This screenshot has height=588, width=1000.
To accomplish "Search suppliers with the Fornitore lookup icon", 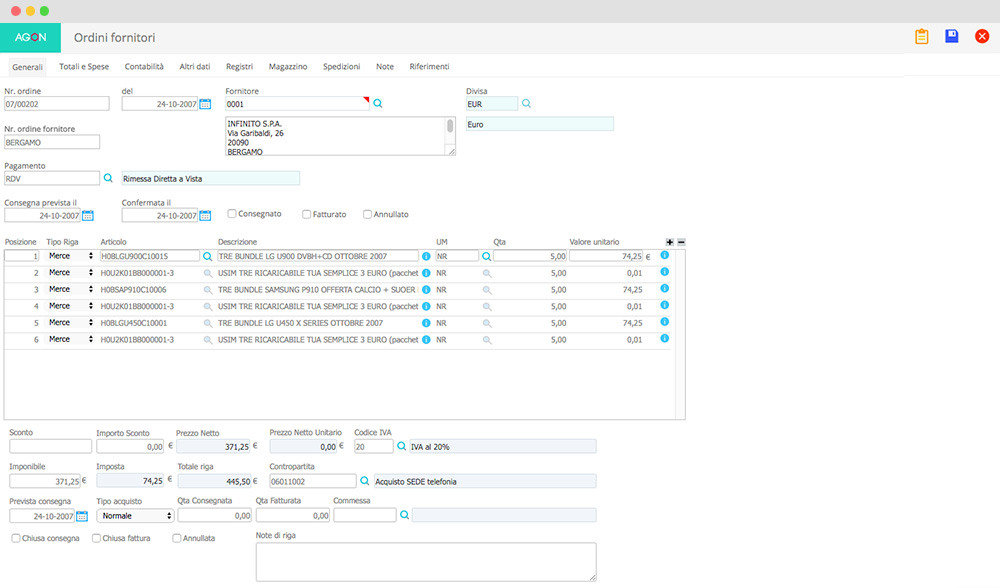I will coord(378,103).
